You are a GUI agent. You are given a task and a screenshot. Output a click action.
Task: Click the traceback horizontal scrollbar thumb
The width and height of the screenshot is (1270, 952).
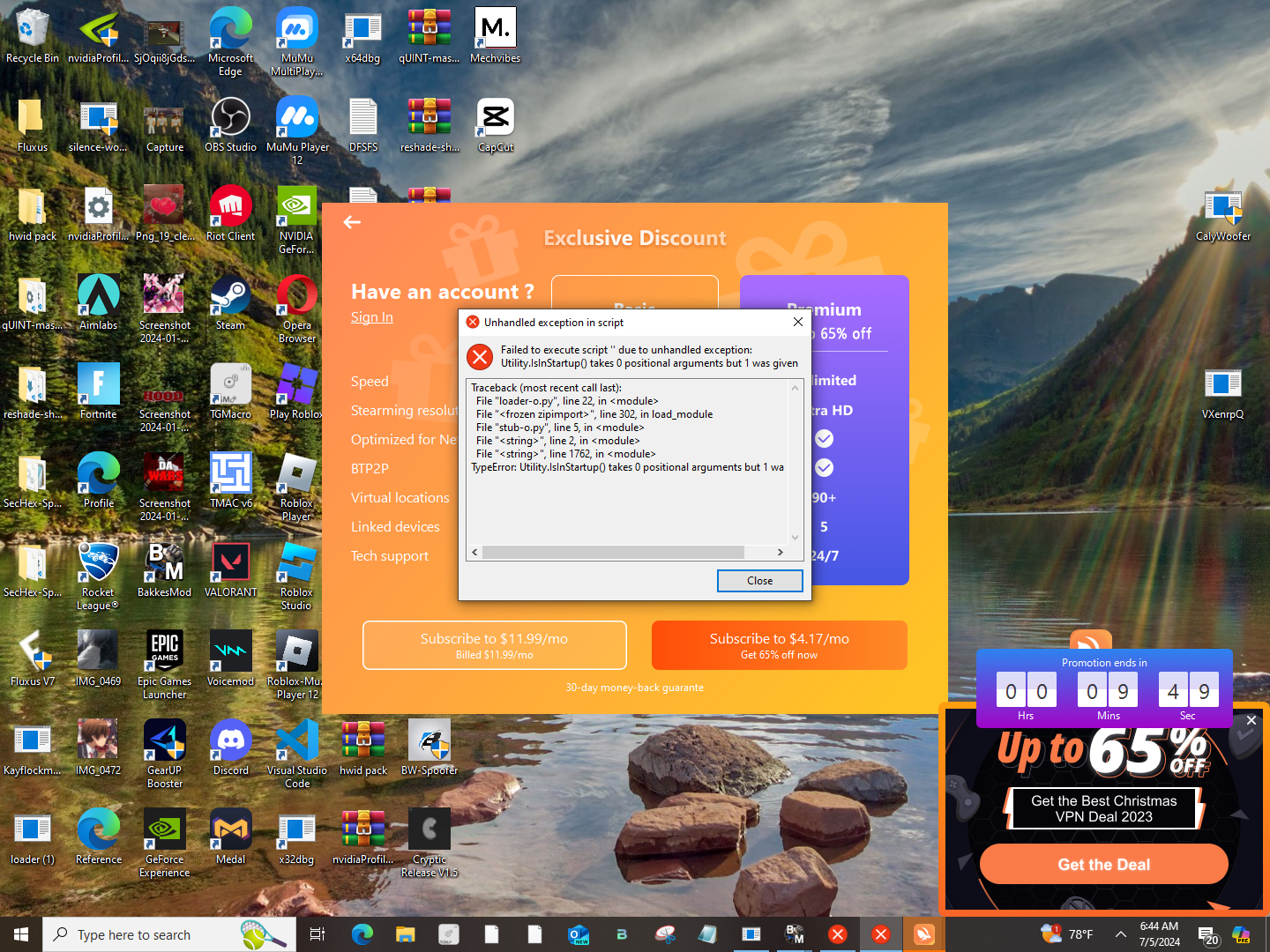click(x=614, y=552)
